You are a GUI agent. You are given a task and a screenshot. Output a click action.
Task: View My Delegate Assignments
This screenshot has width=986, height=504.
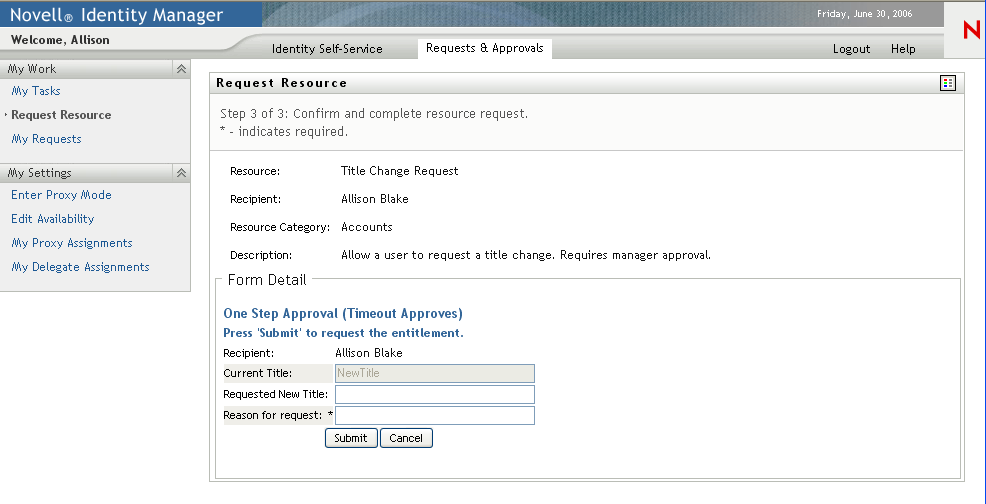tap(80, 267)
